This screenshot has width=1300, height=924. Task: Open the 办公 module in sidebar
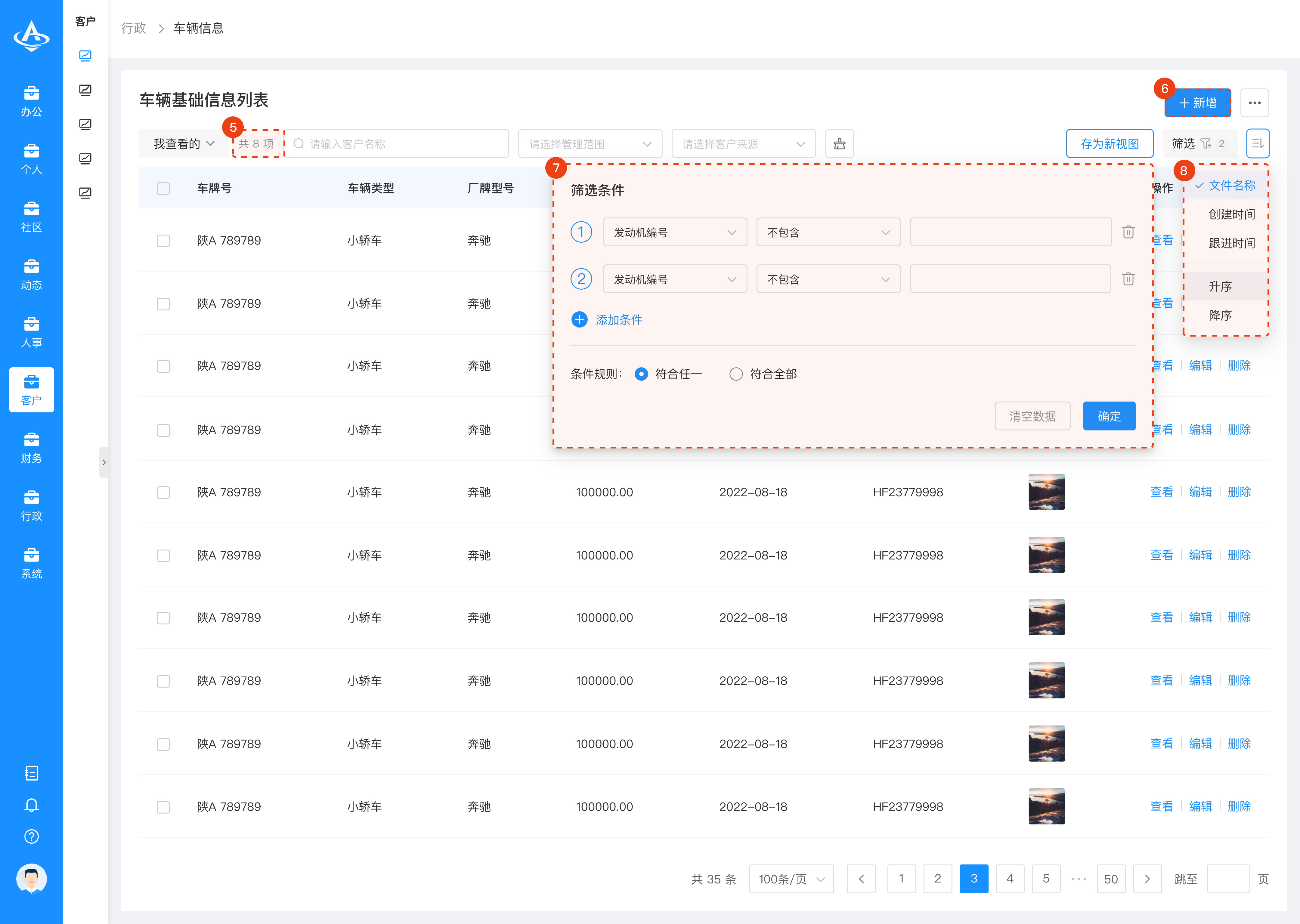point(31,101)
